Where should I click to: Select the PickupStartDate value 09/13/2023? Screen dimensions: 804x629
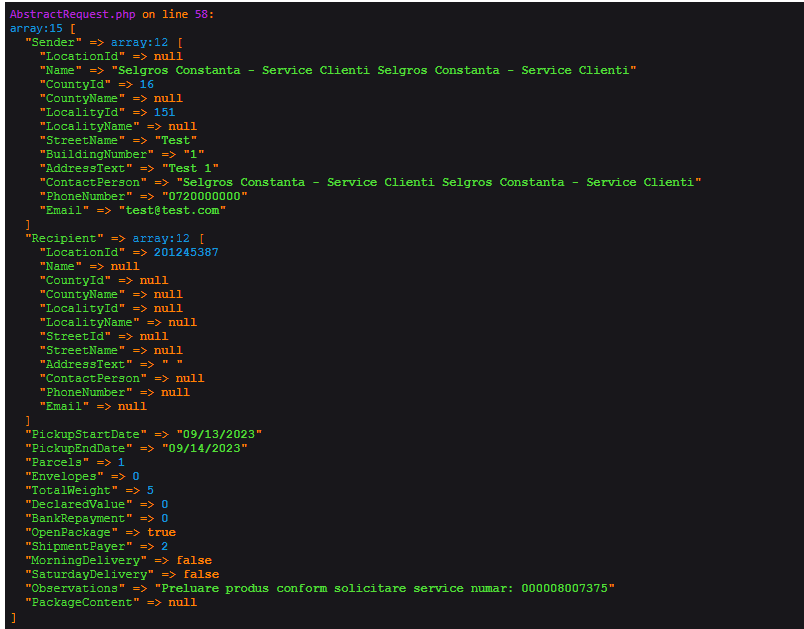tap(219, 434)
